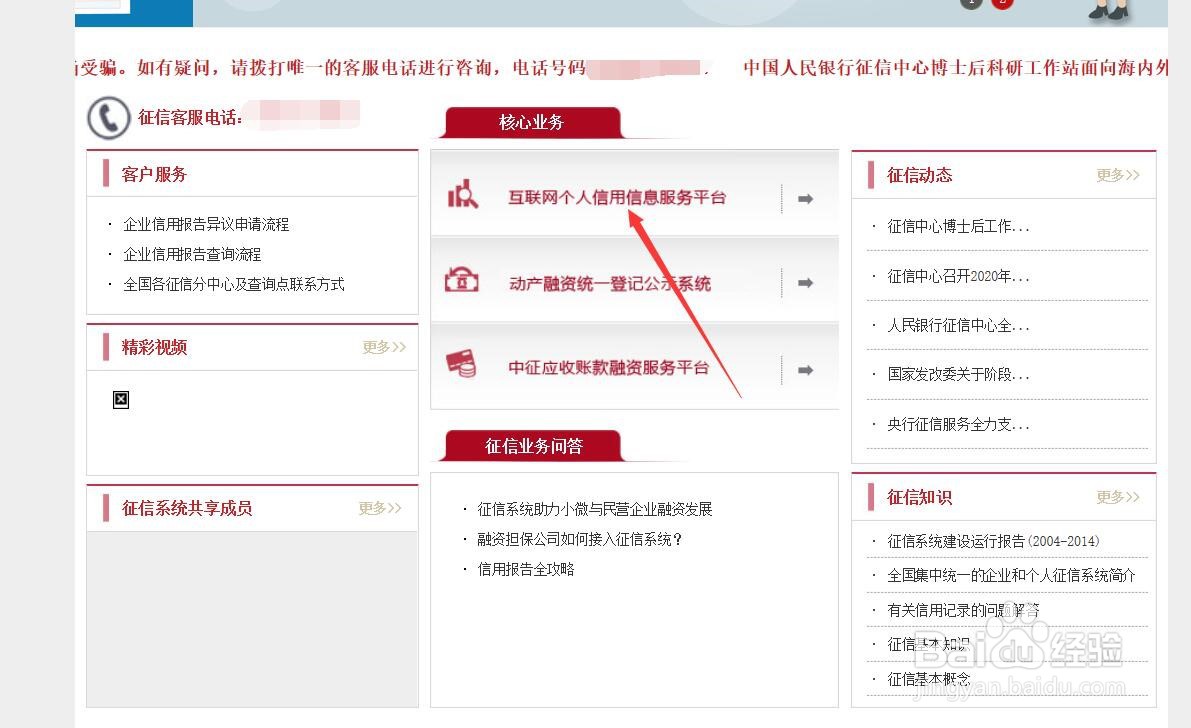Click the 客户服务 panel heading

(x=154, y=175)
